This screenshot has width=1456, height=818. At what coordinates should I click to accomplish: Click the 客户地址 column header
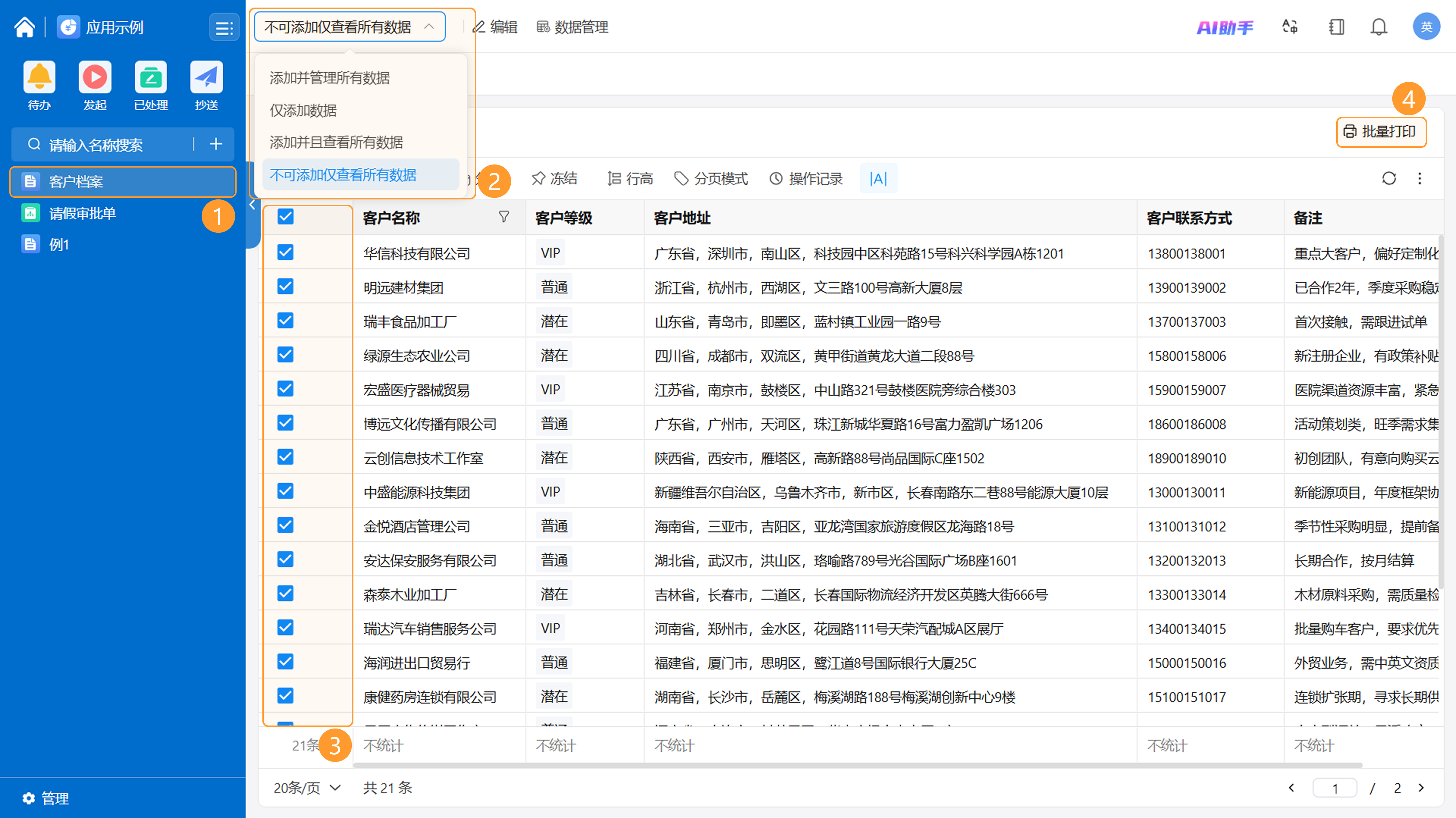(x=890, y=218)
